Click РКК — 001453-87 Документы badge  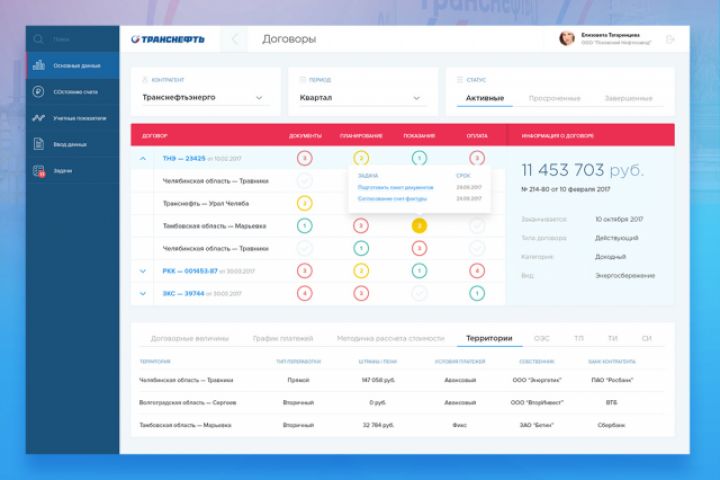(x=304, y=271)
